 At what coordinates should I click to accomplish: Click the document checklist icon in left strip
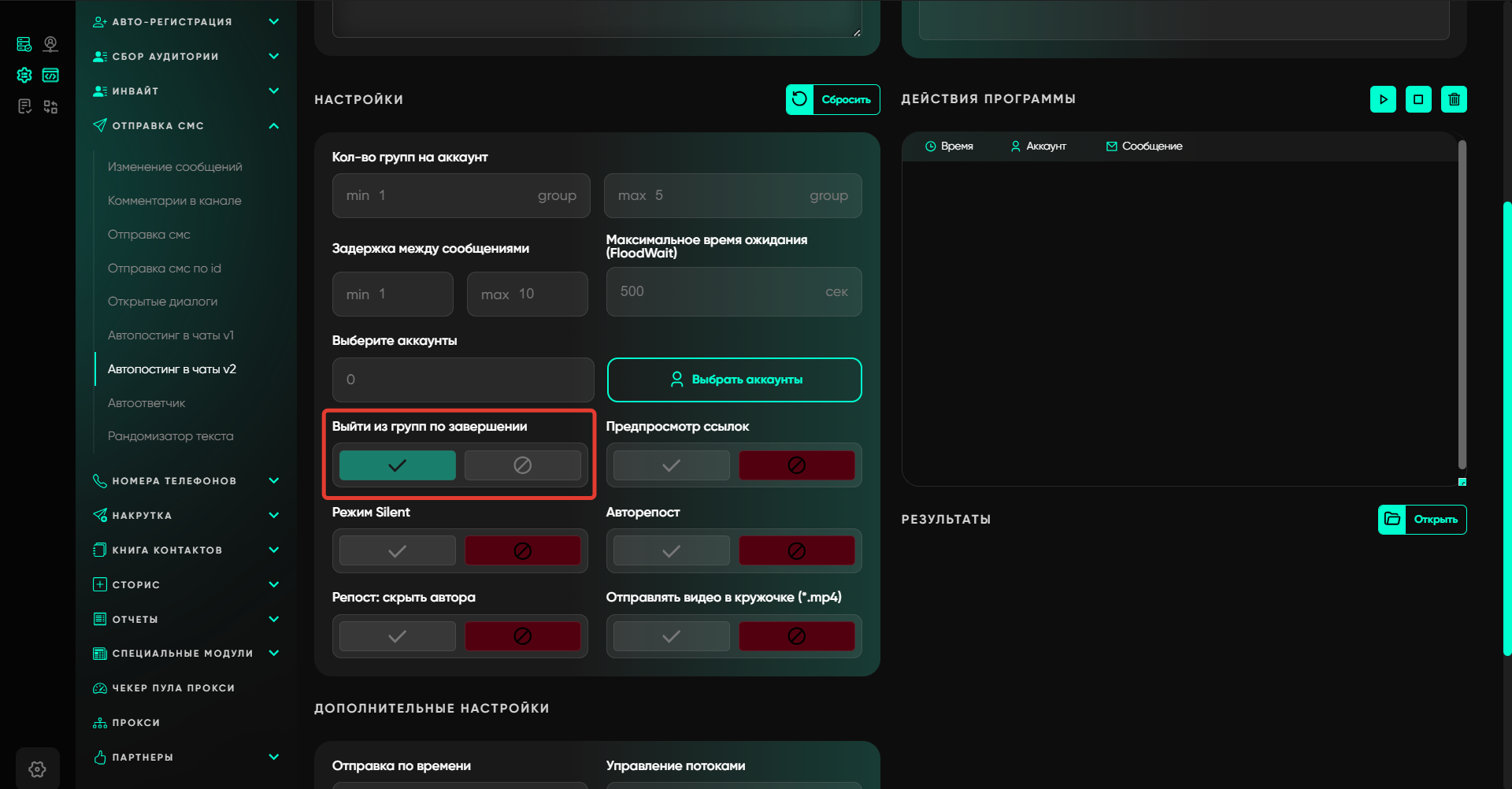tap(24, 106)
